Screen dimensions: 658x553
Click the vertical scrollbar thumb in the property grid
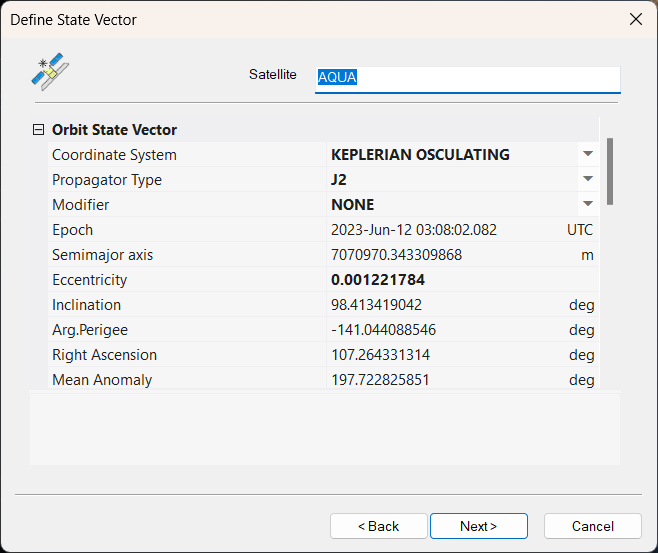tap(610, 171)
